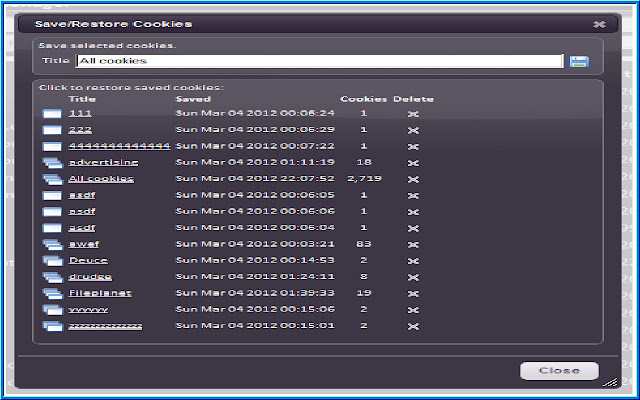Viewport: 640px width, 400px height.
Task: Delete the asdf set saved at 00:06:04
Action: point(413,228)
